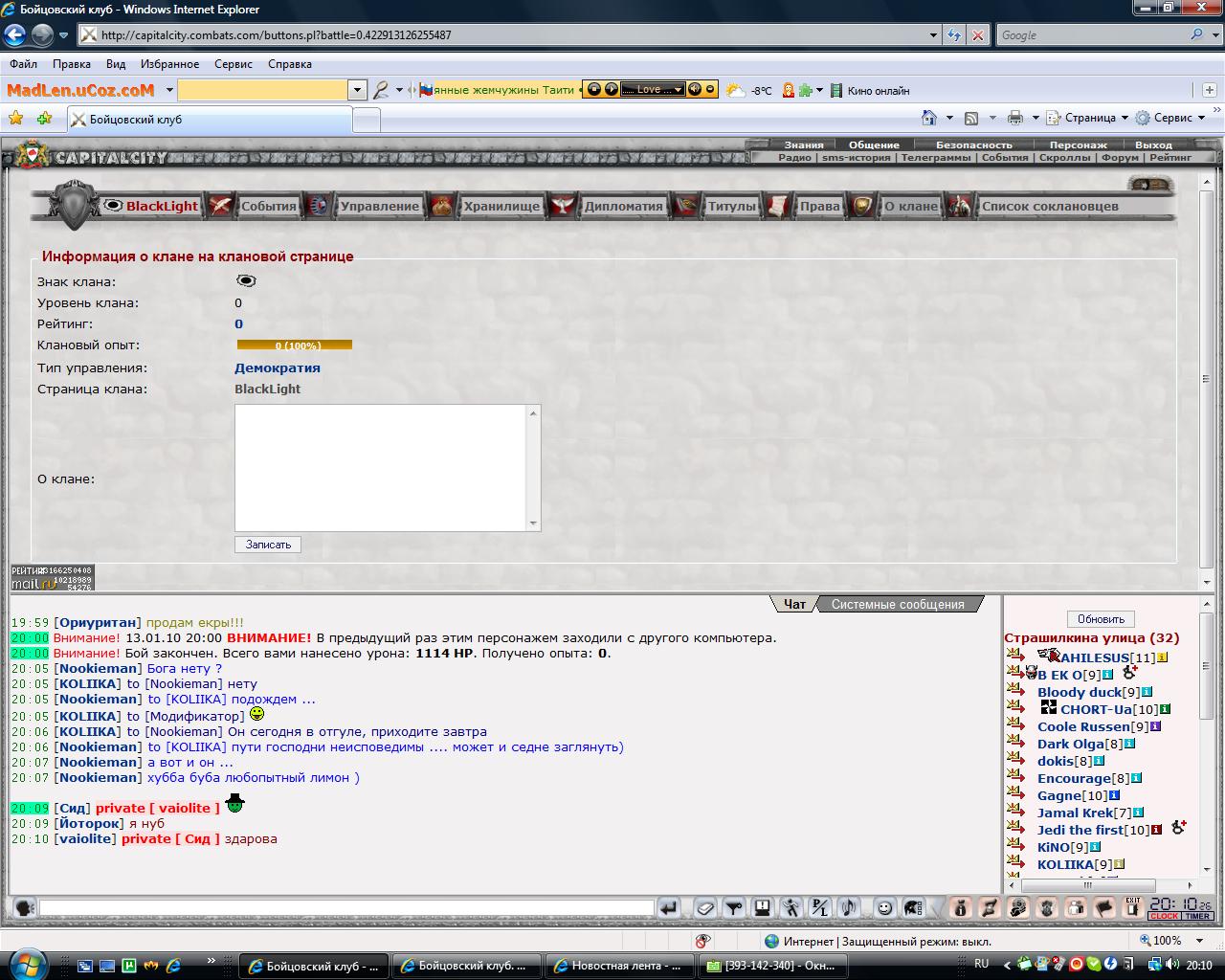Open the События clan section

tap(268, 206)
